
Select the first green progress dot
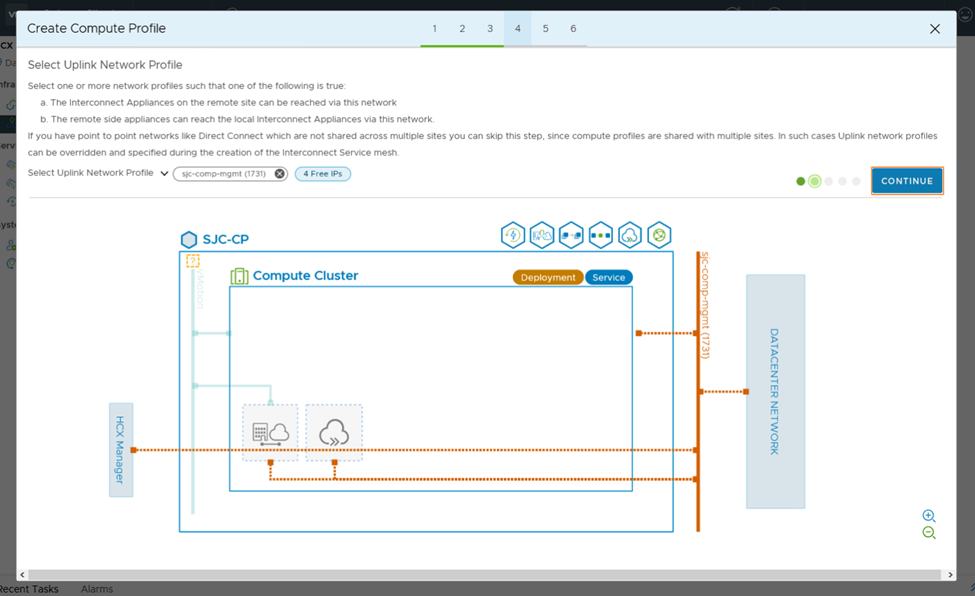(x=800, y=181)
